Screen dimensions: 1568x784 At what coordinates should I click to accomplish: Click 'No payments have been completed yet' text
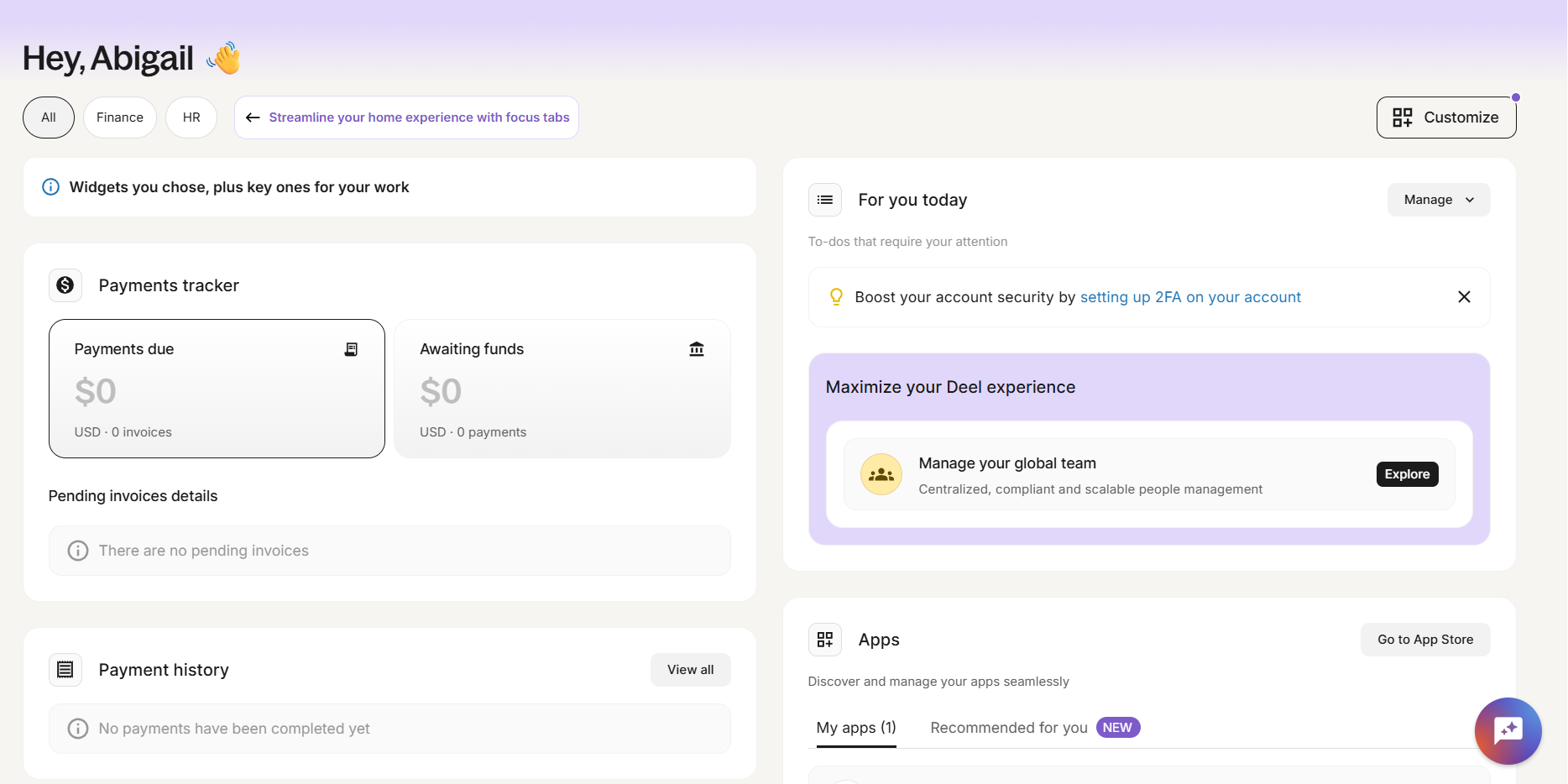(x=234, y=729)
